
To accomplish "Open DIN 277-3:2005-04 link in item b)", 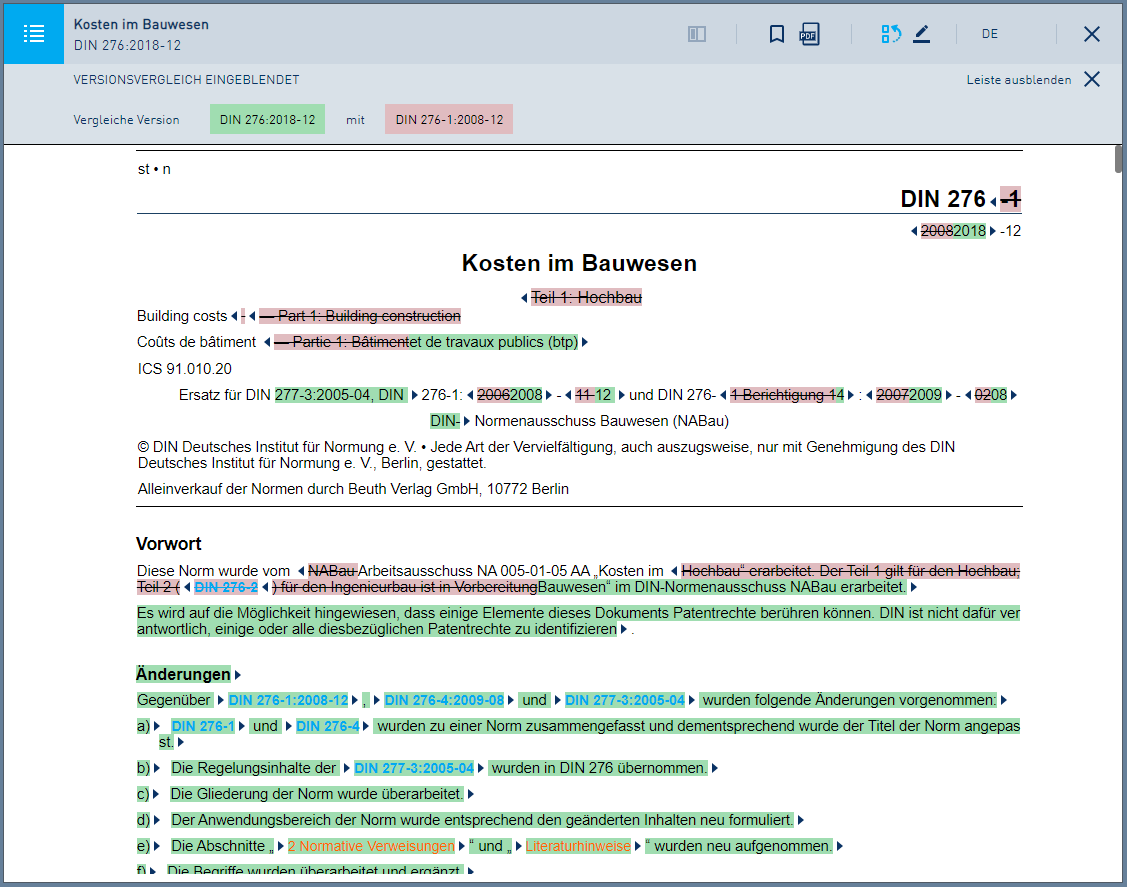I will [x=414, y=768].
